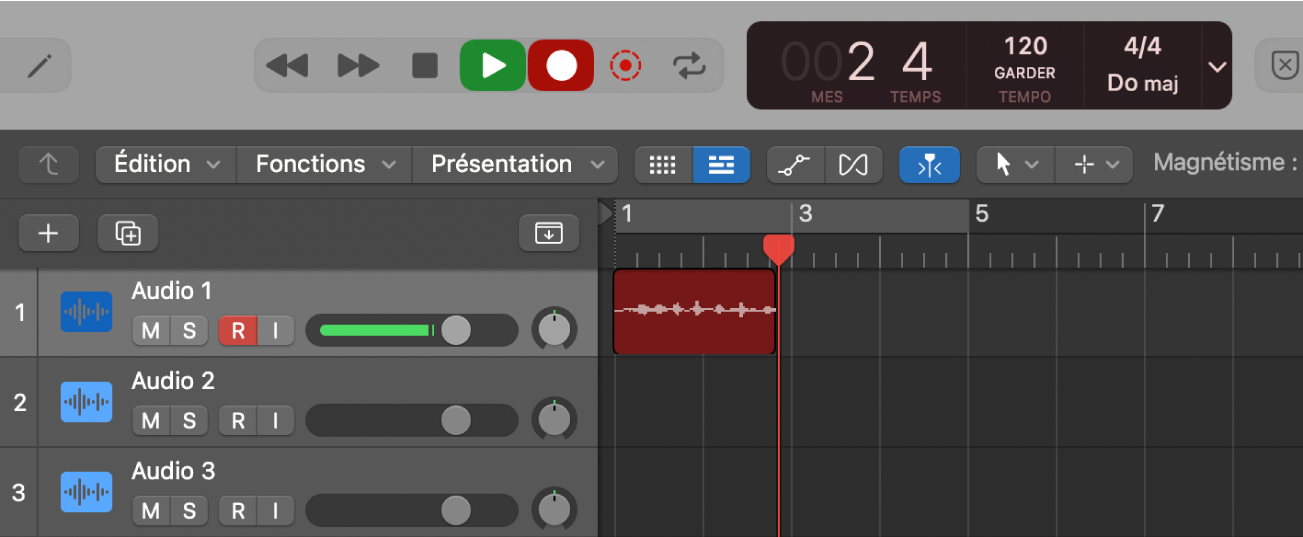Switch to grid view icon
Screen dimensions: 1303x537
click(663, 165)
